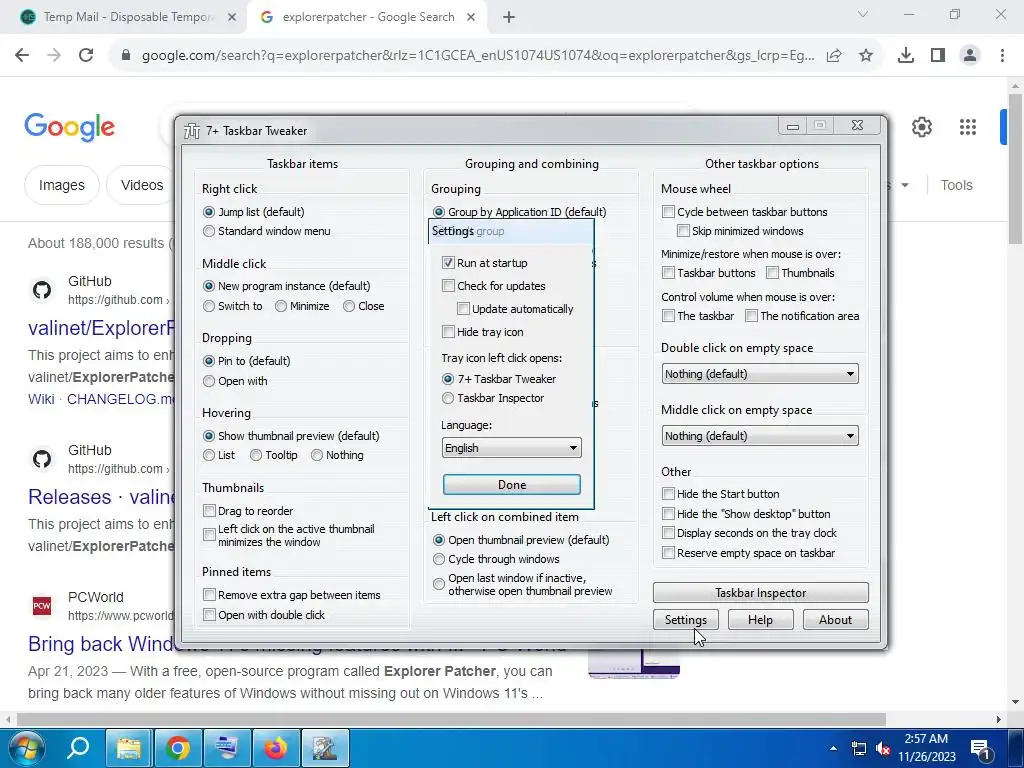The image size is (1024, 768).
Task: Click Done in Settings dialog
Action: (511, 485)
